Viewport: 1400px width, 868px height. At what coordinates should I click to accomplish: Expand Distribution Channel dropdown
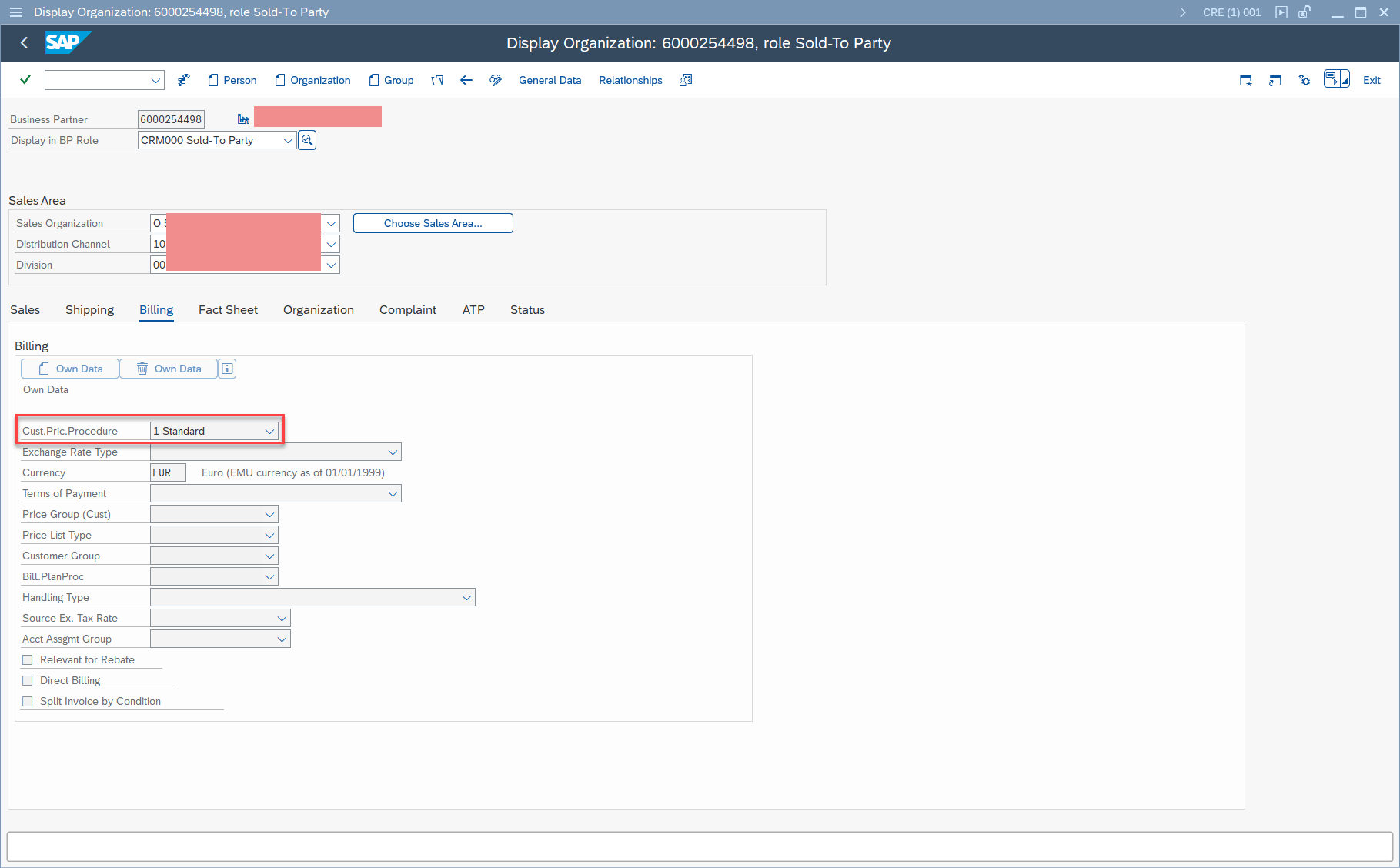point(331,244)
